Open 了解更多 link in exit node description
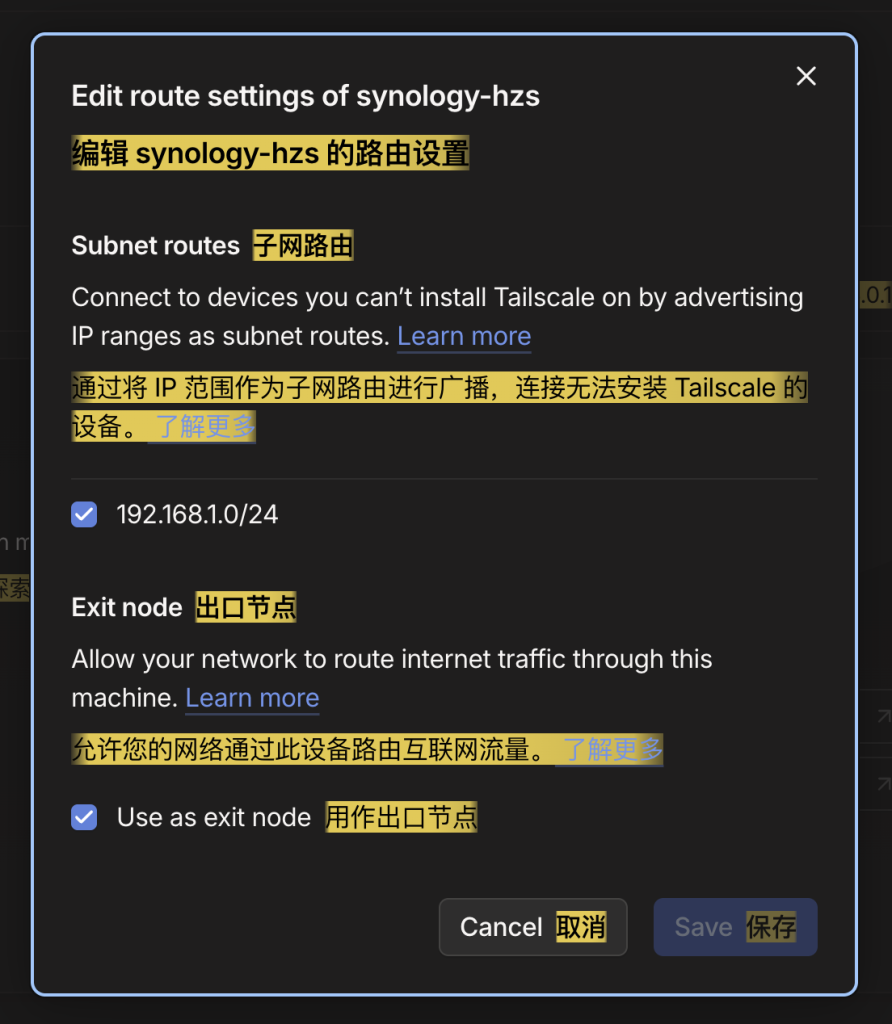Image resolution: width=892 pixels, height=1024 pixels. coord(611,749)
